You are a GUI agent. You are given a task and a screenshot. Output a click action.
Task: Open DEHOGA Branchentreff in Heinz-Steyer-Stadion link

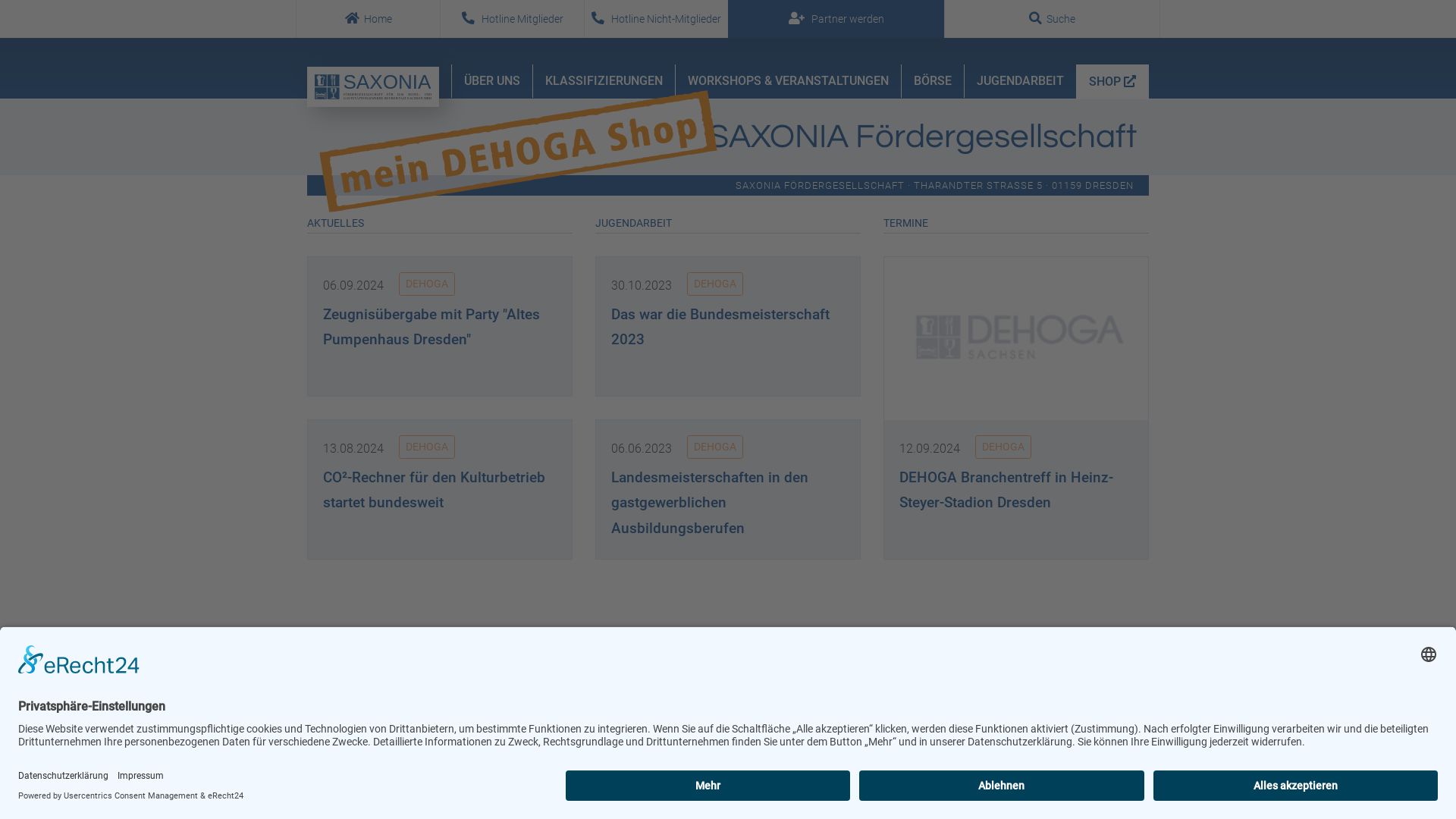(1006, 490)
